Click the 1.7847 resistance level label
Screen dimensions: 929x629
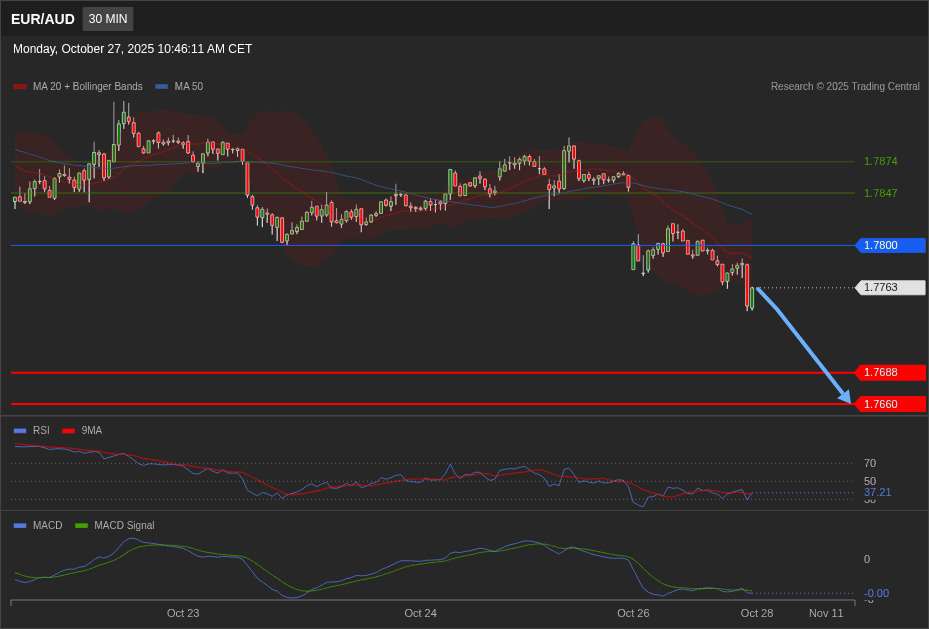tap(880, 193)
